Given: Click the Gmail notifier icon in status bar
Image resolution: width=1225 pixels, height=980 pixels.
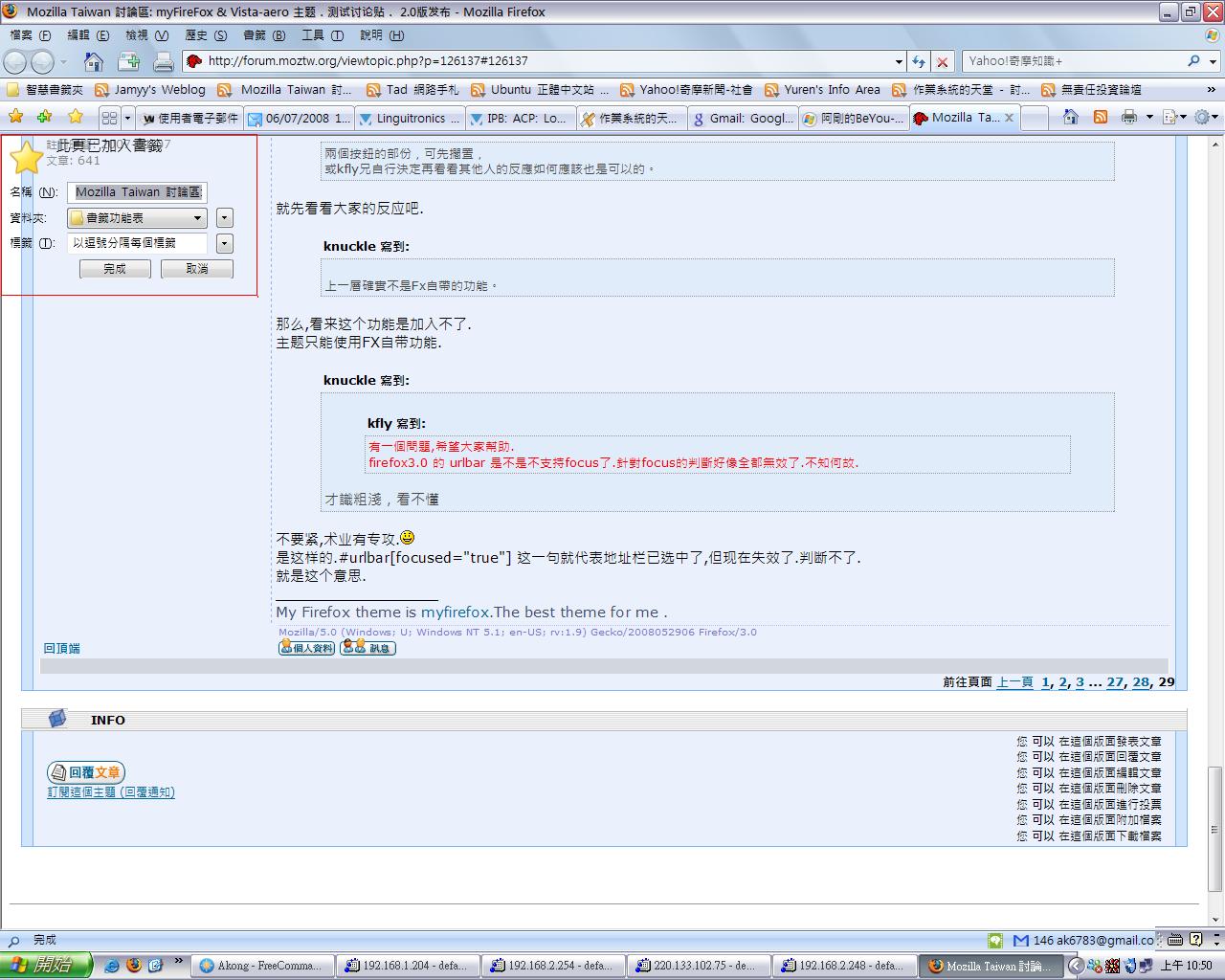Looking at the screenshot, I should point(1021,941).
